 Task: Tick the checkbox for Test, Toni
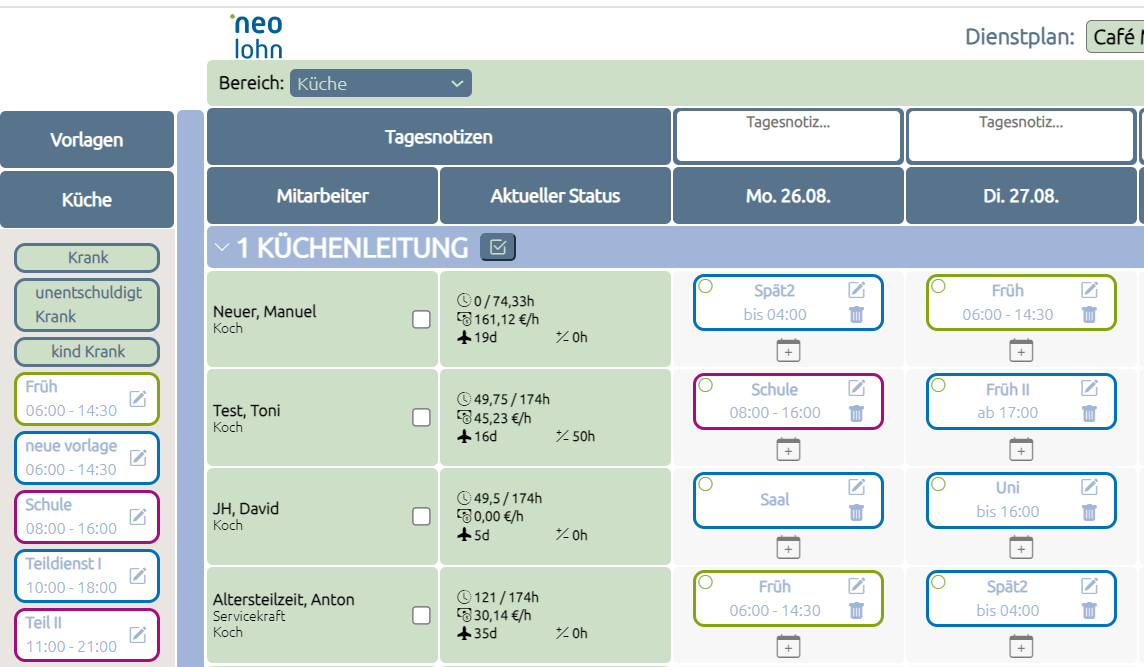click(421, 417)
